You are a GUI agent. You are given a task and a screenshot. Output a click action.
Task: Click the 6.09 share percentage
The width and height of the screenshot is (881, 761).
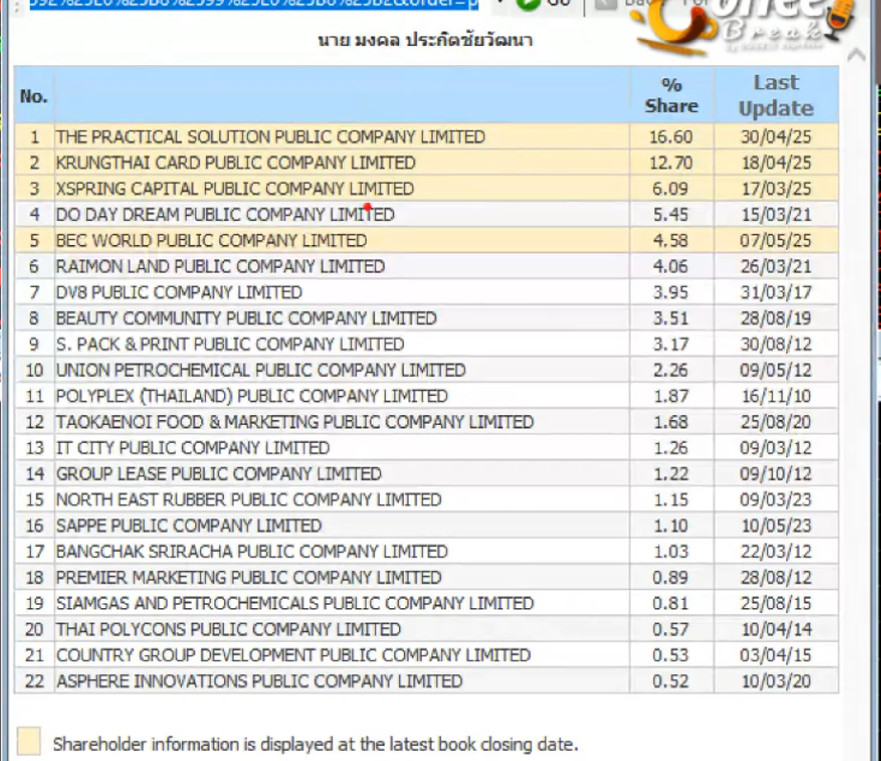(x=670, y=188)
